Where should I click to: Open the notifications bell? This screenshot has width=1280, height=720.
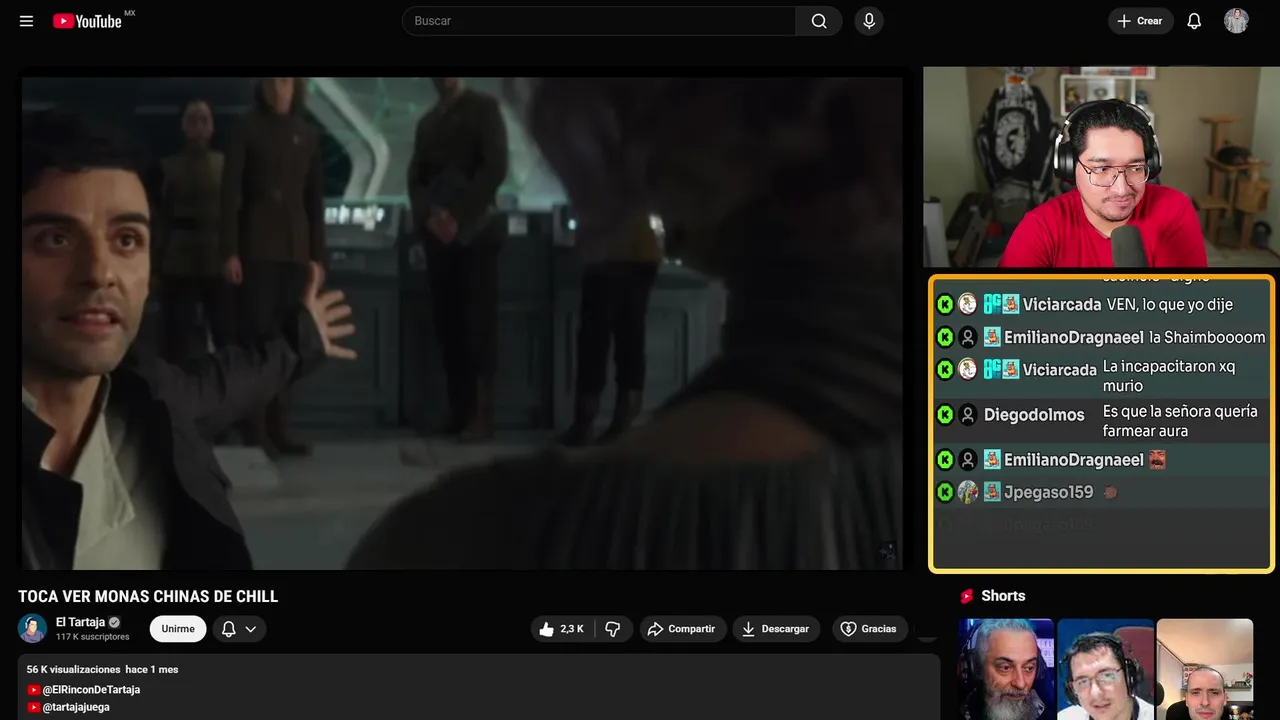[1194, 21]
